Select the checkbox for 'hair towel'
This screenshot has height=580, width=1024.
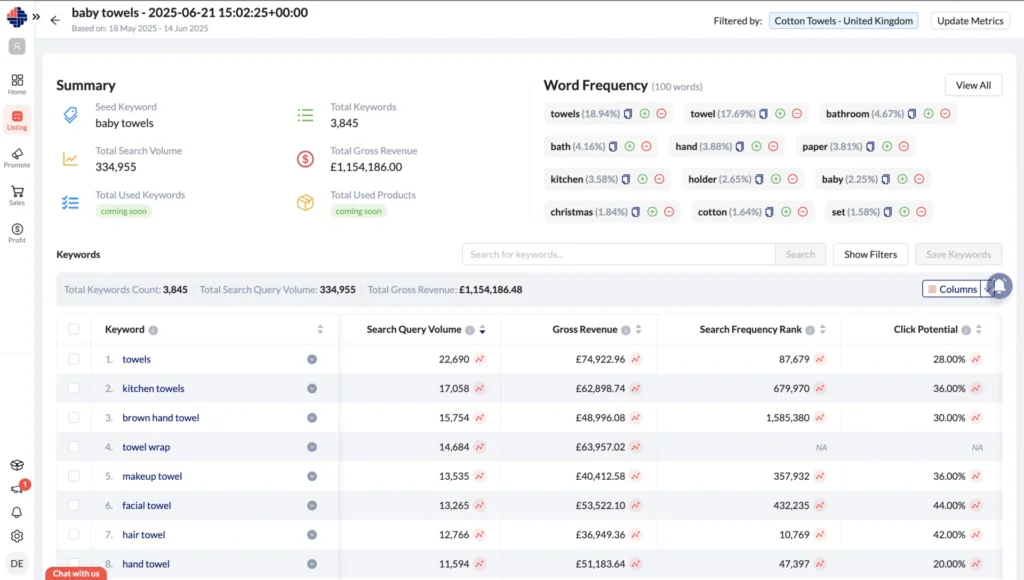(x=74, y=534)
